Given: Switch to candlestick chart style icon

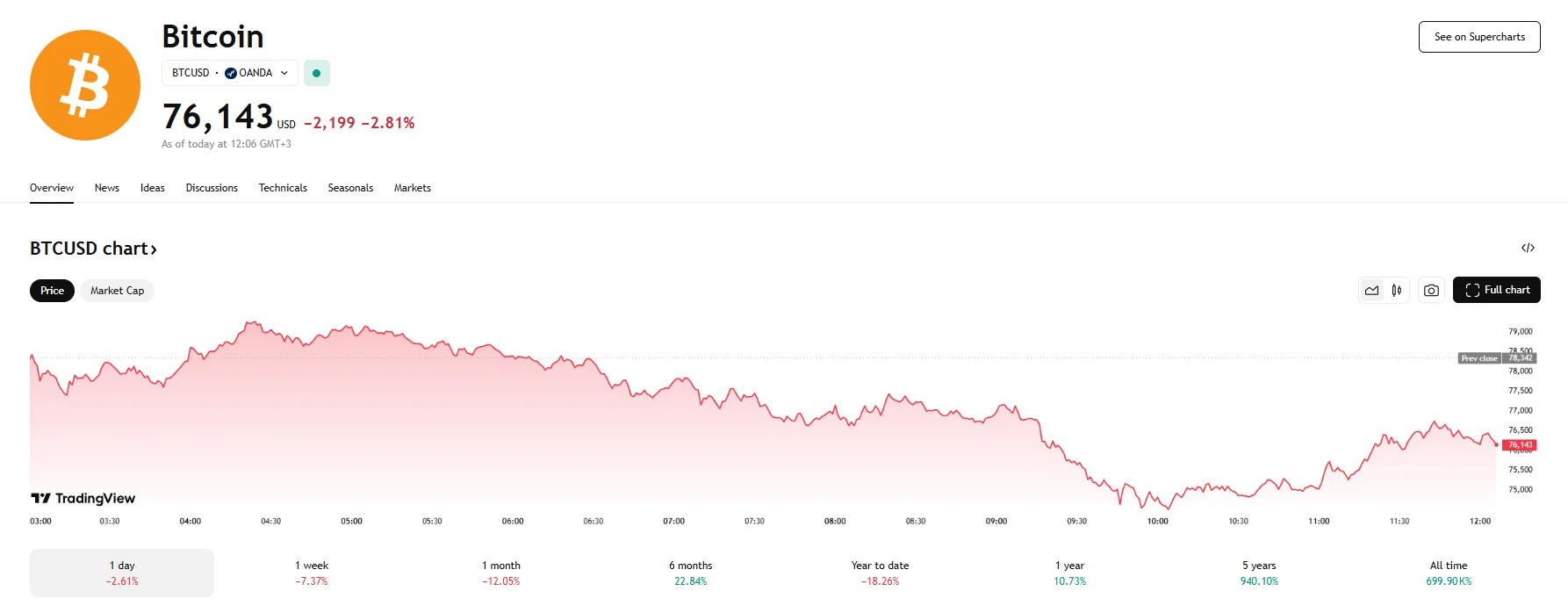Looking at the screenshot, I should (x=1396, y=291).
